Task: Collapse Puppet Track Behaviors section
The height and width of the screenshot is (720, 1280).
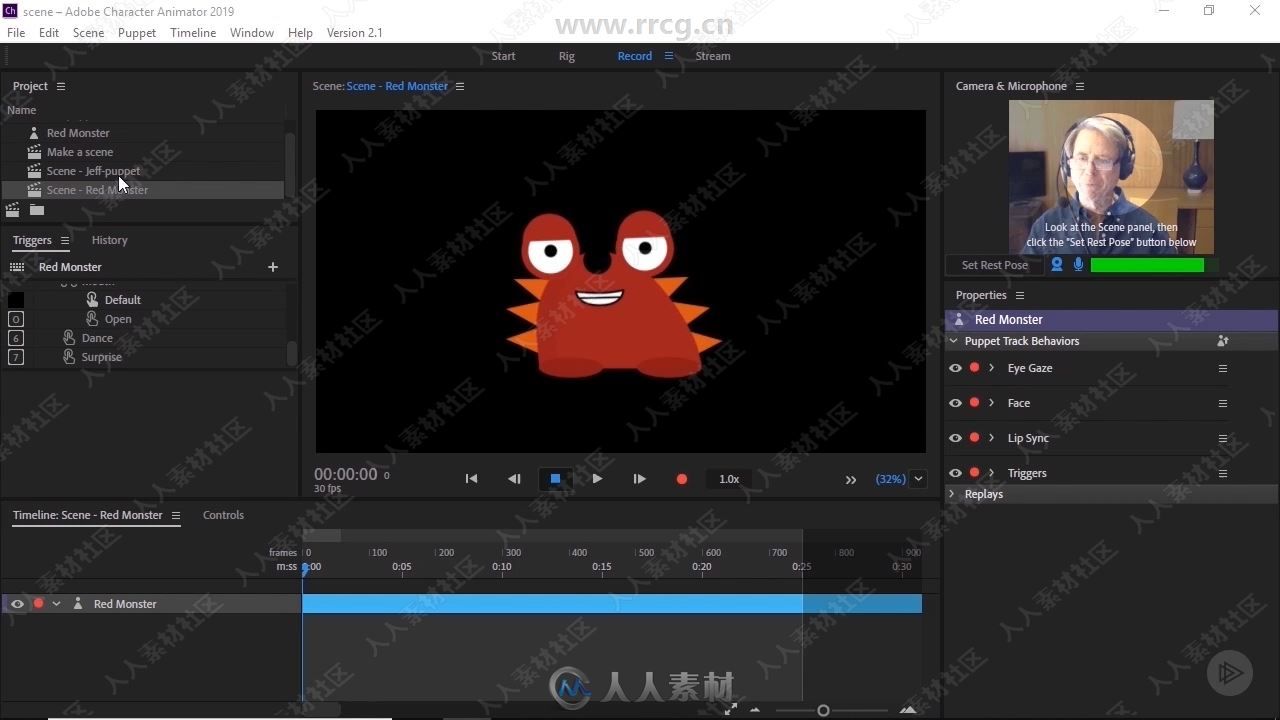Action: 953,341
